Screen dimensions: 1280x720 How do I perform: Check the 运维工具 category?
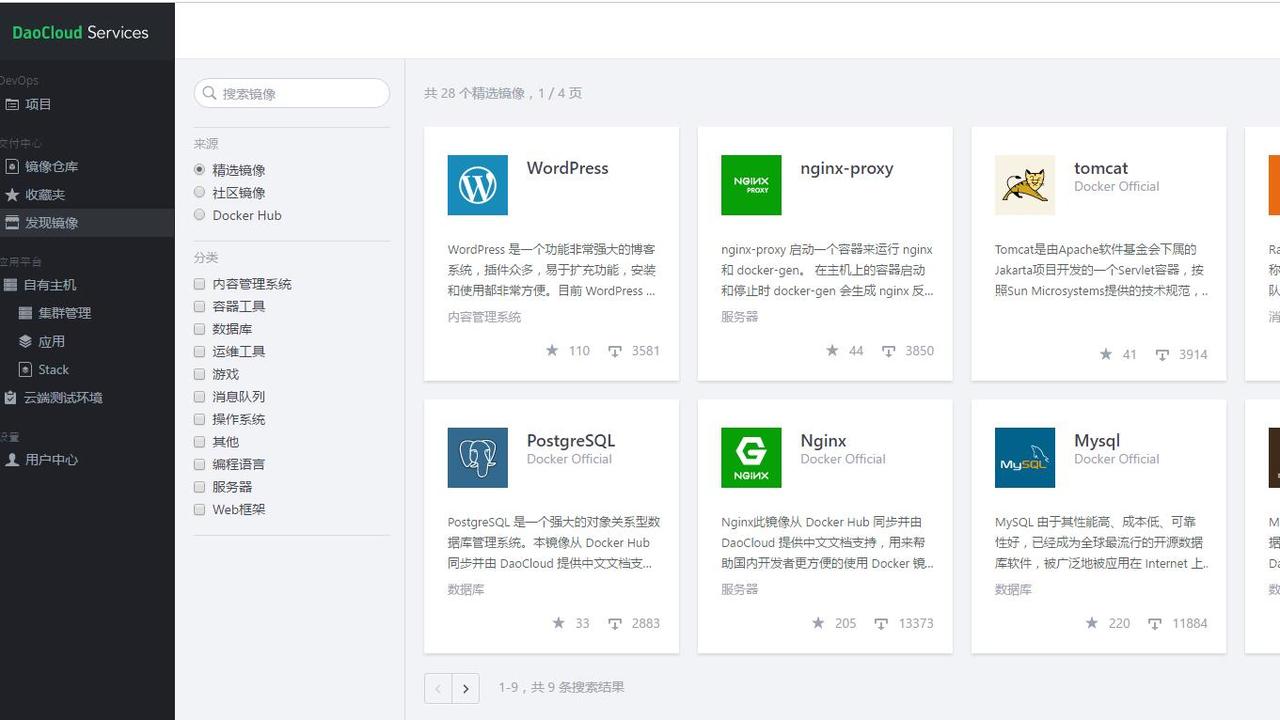tap(200, 351)
